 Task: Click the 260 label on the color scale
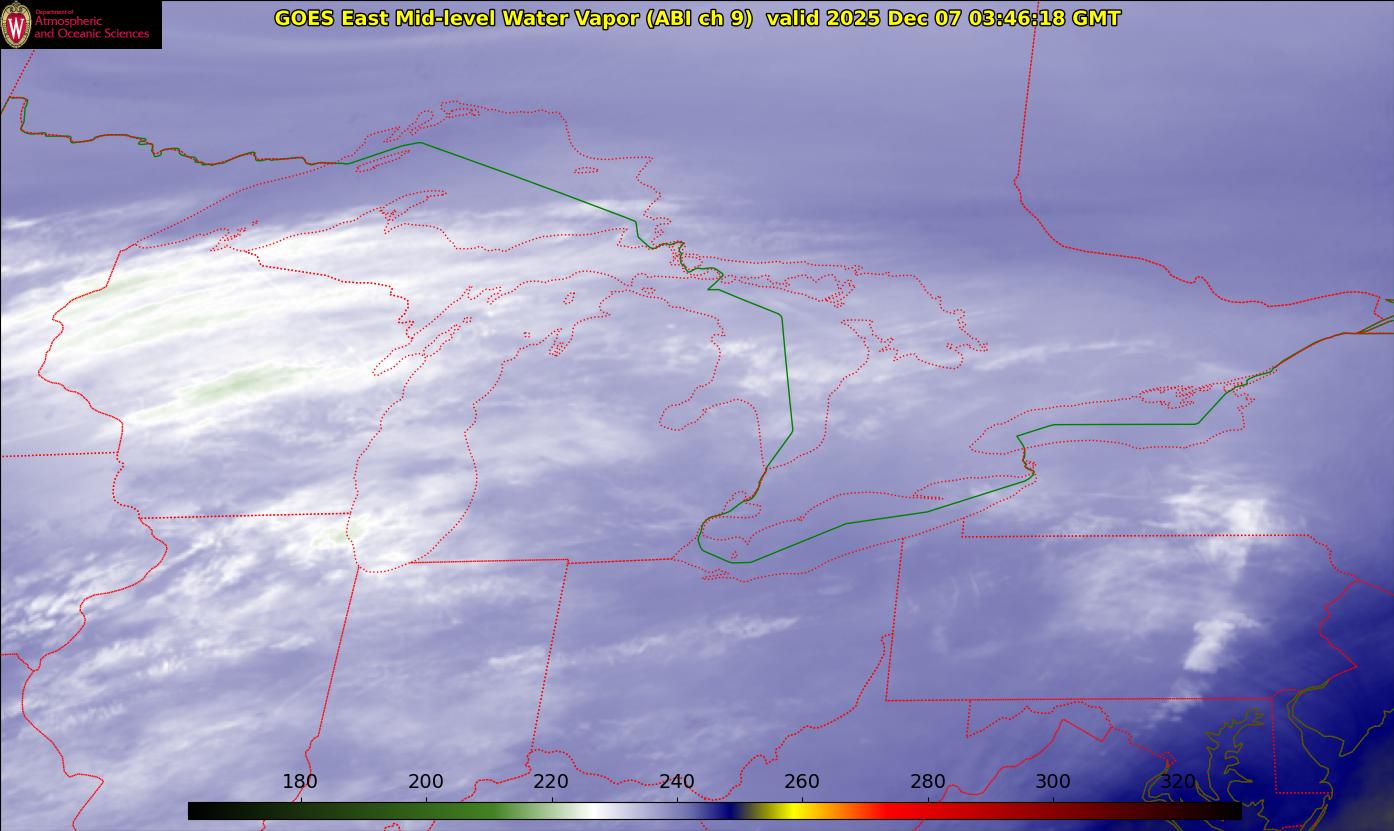(x=802, y=782)
